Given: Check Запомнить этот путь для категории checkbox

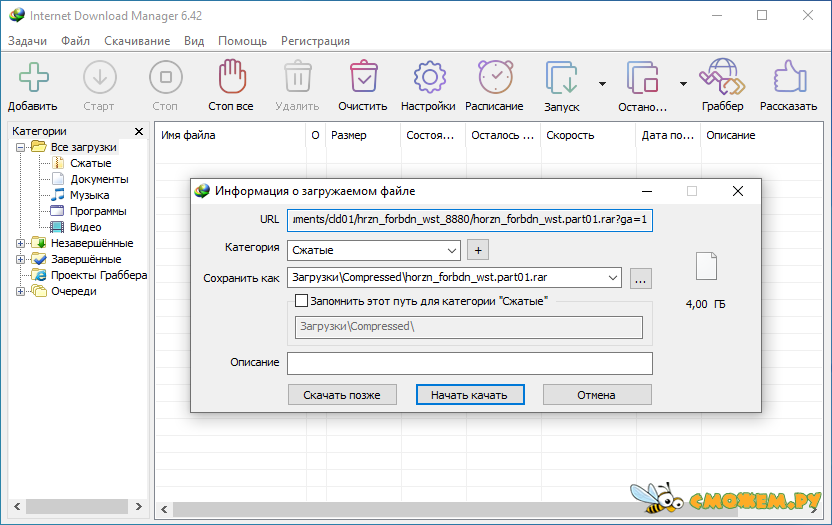Looking at the screenshot, I should tap(301, 301).
